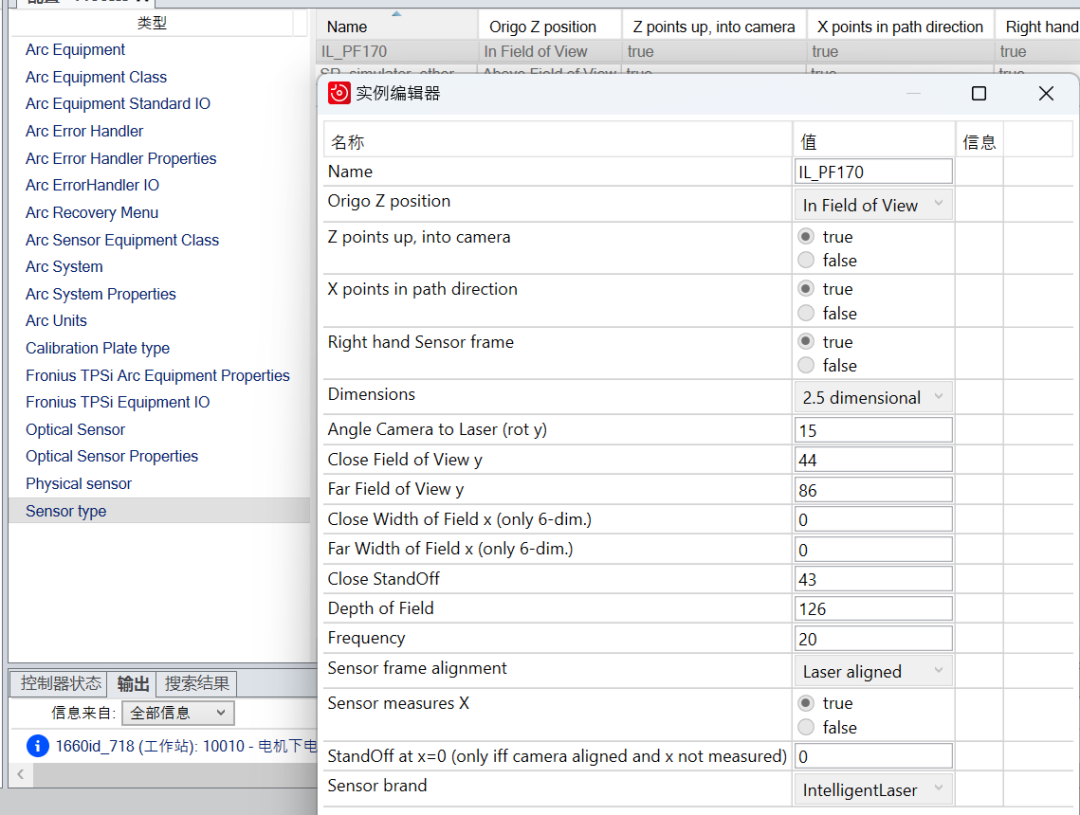The width and height of the screenshot is (1080, 815).
Task: Select Arc Error Handler Properties type
Action: click(121, 158)
